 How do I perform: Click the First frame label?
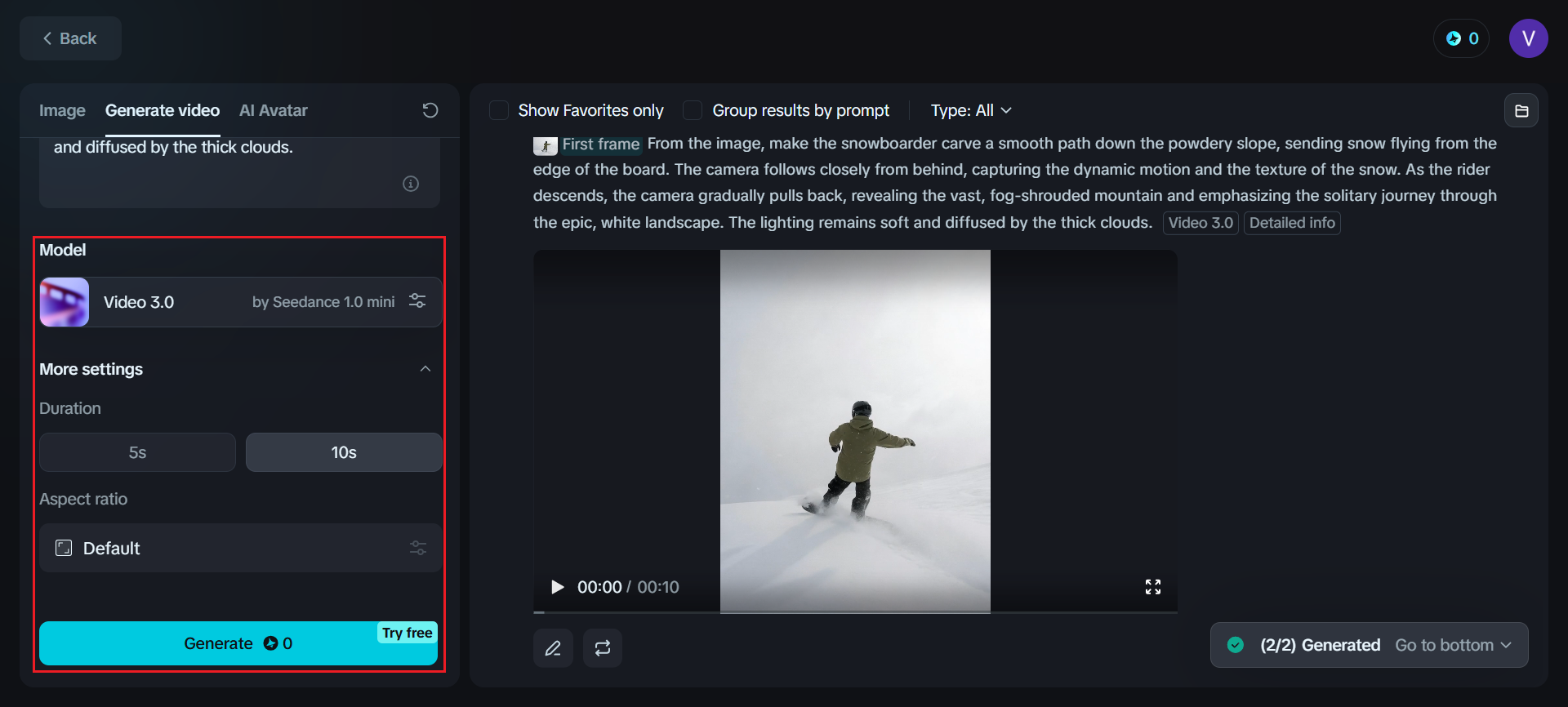[x=601, y=145]
